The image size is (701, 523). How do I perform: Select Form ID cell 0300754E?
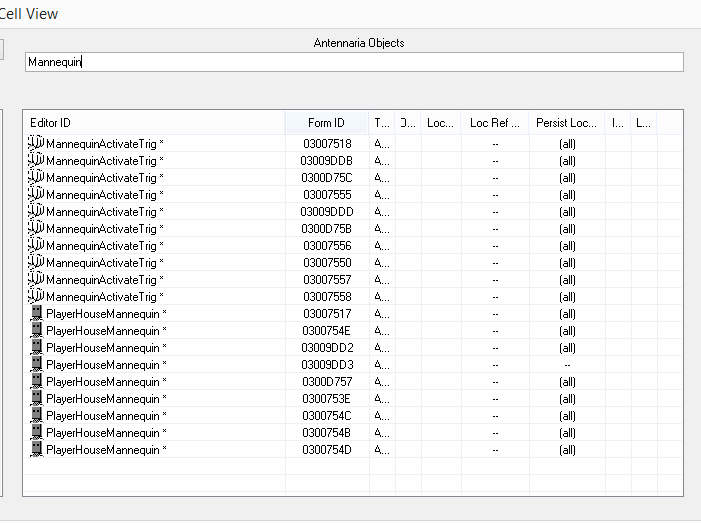(x=326, y=331)
